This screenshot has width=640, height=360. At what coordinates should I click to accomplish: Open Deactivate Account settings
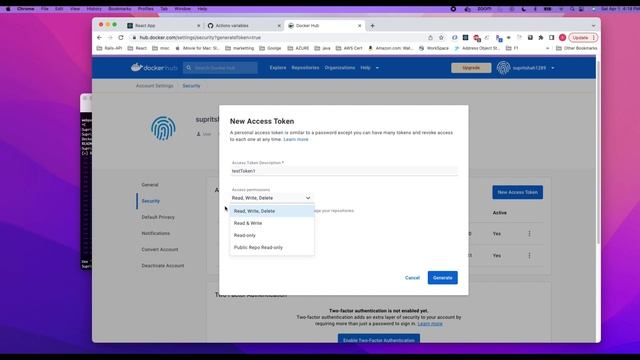click(x=162, y=266)
